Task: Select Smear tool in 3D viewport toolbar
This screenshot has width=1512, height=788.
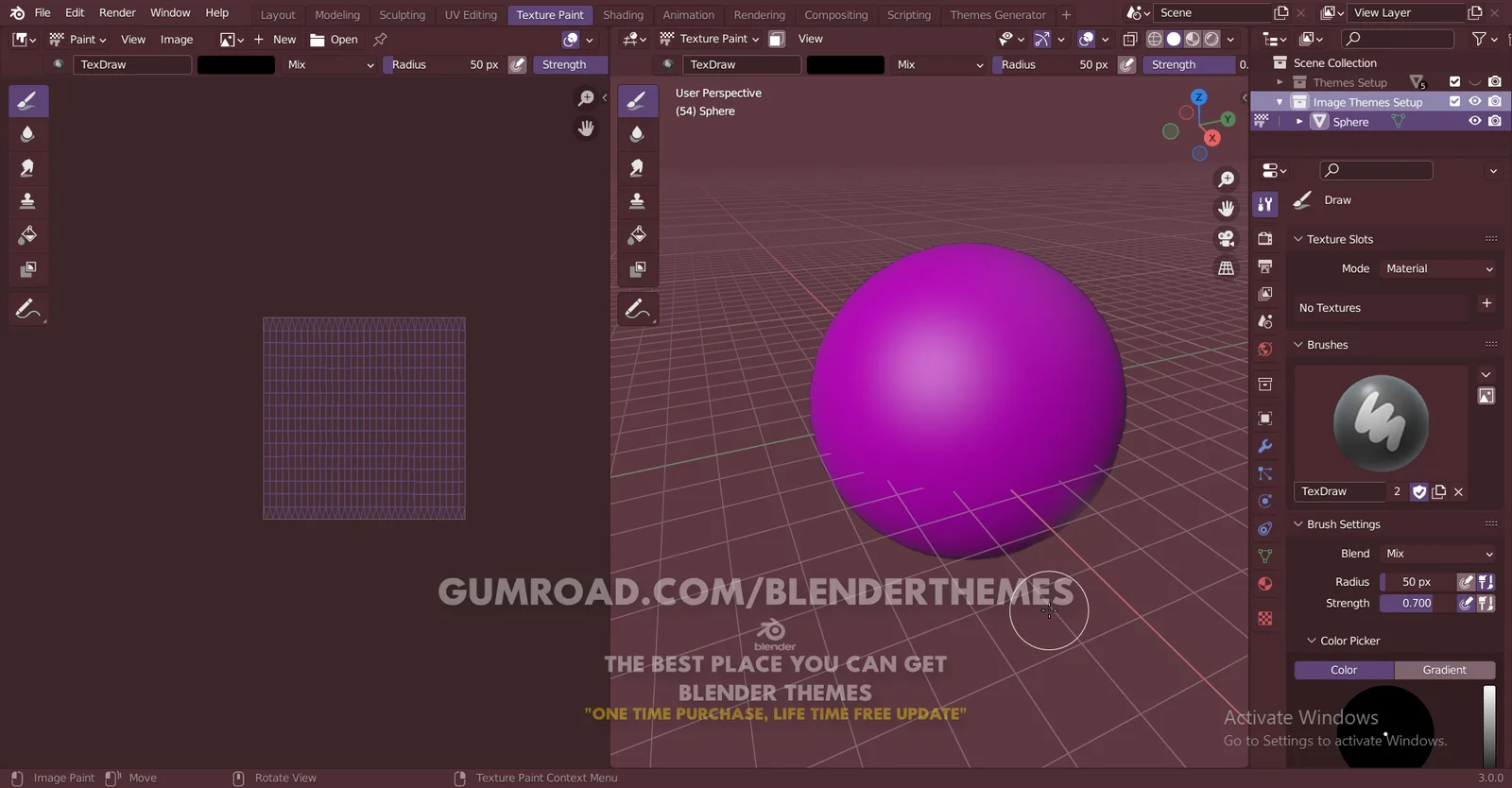Action: point(638,168)
